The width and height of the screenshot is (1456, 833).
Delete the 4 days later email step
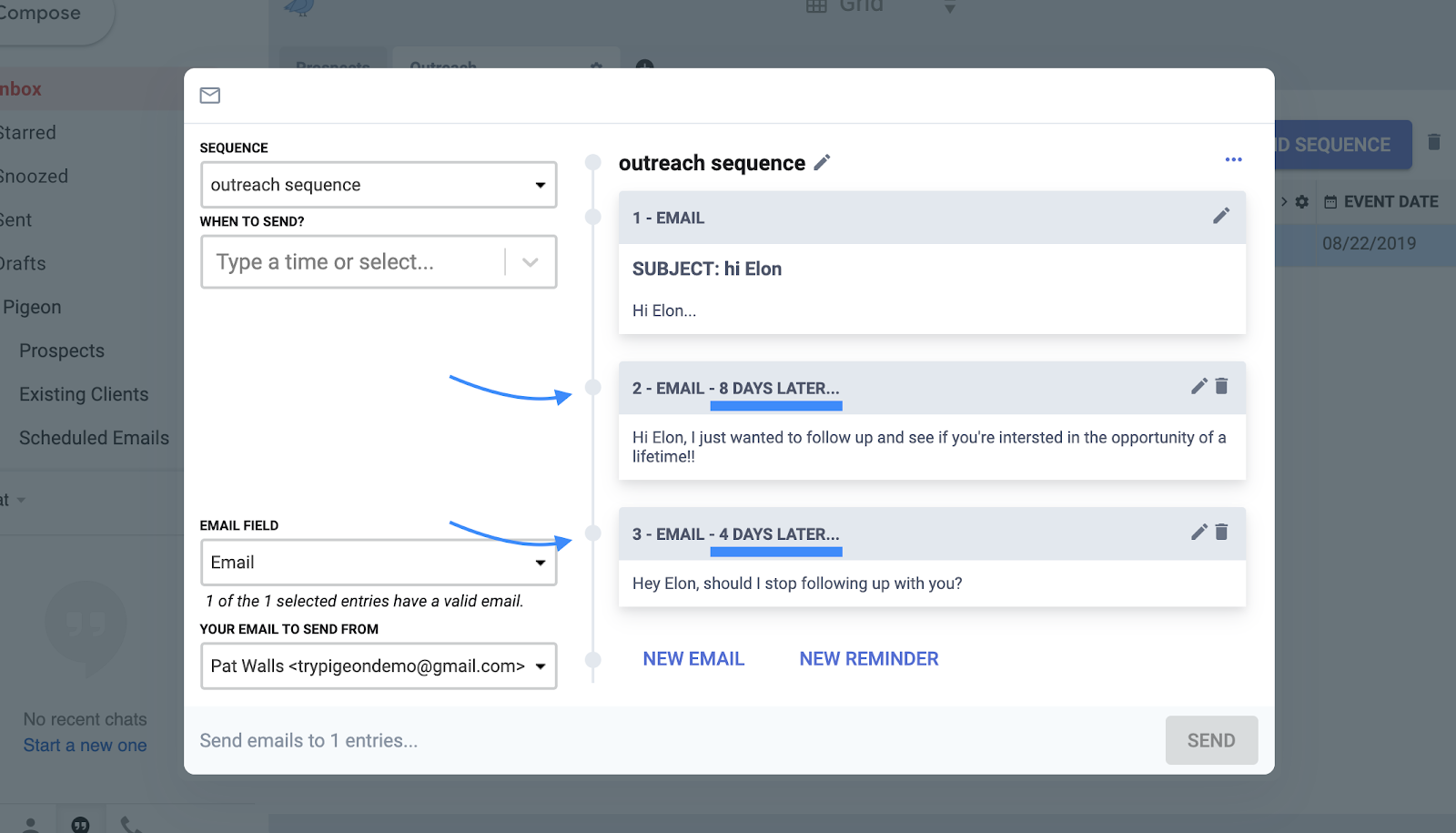tap(1222, 532)
